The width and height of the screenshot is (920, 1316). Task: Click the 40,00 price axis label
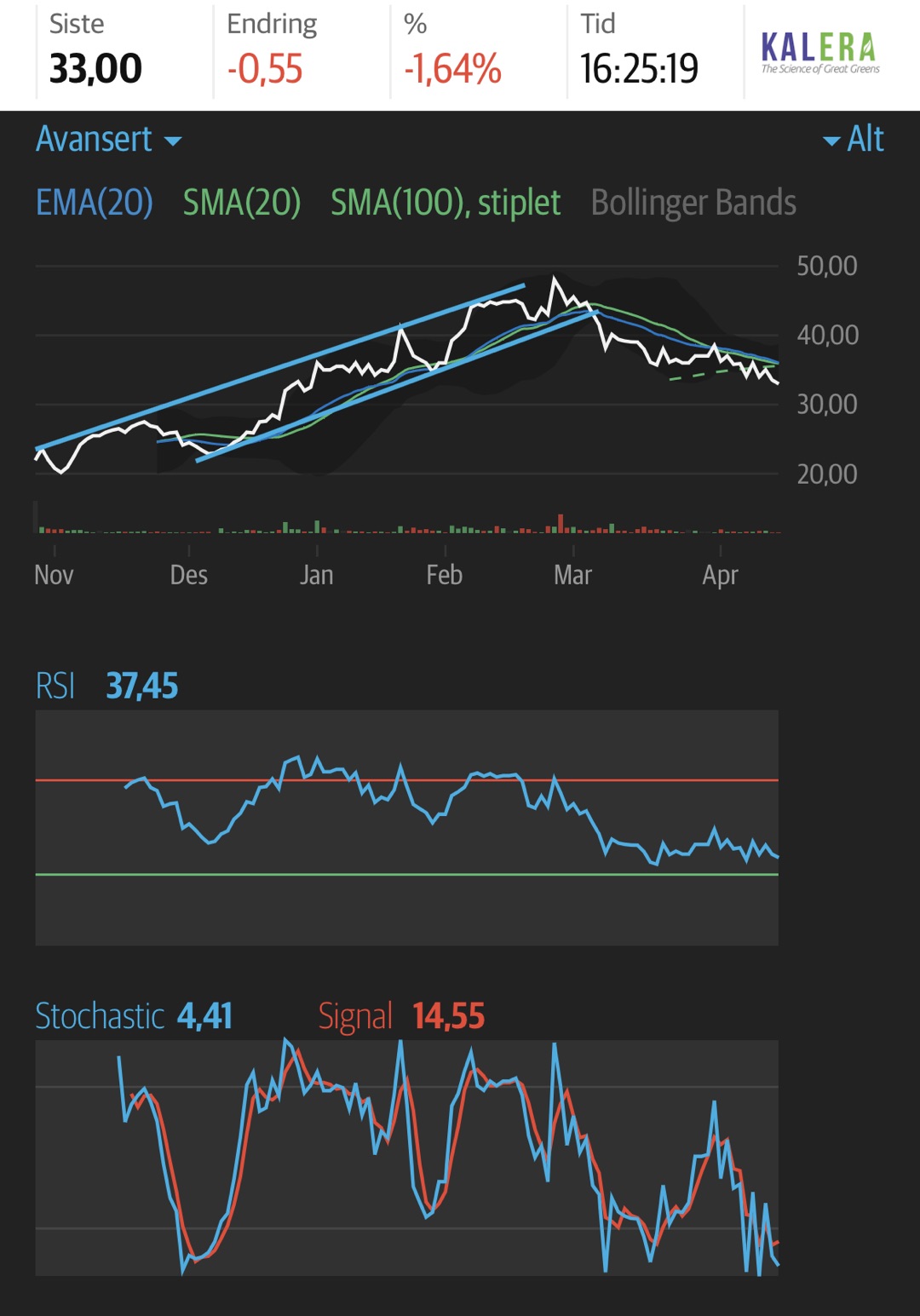tap(827, 335)
